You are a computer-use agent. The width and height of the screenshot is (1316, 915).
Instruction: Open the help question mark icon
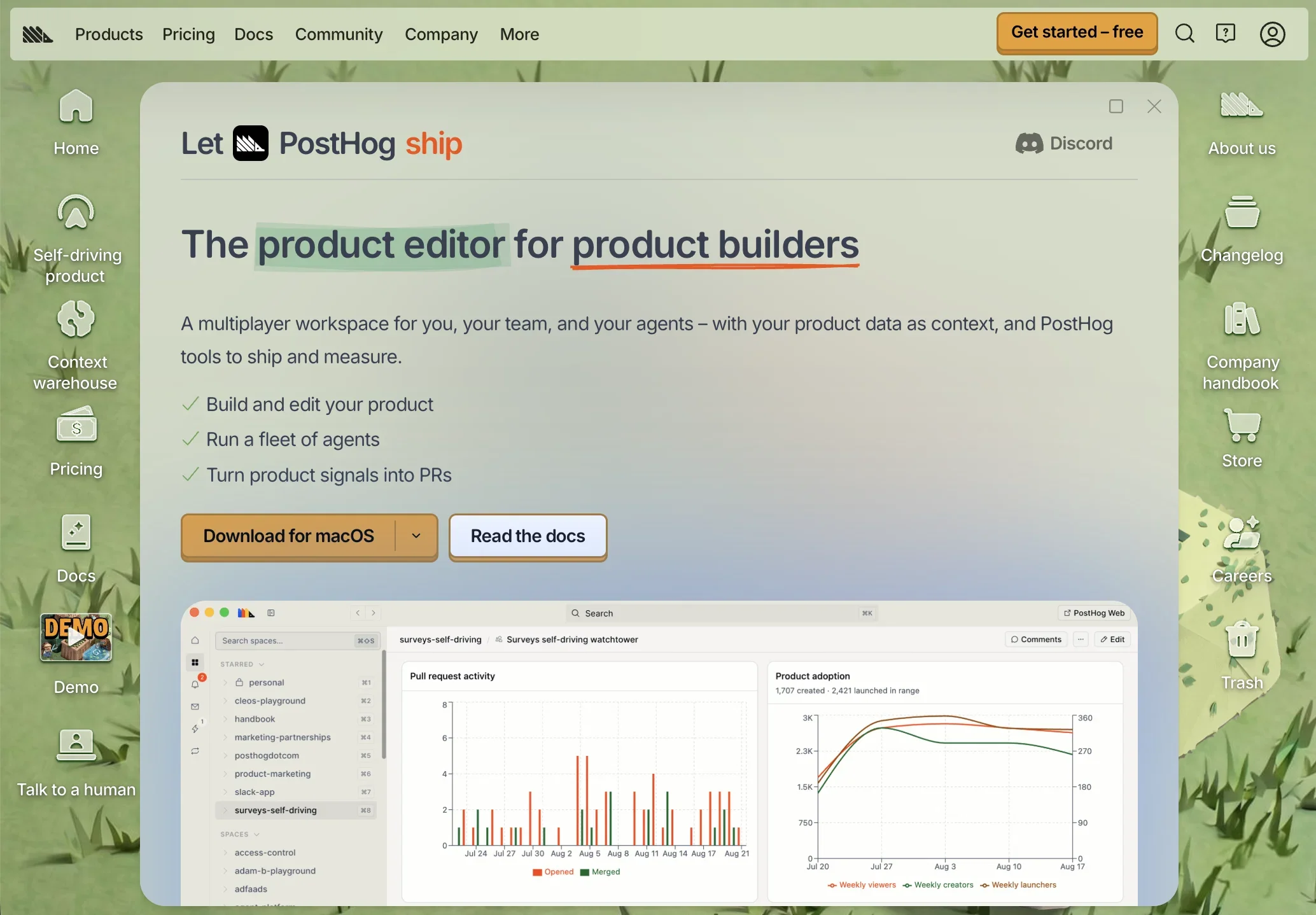pyautogui.click(x=1225, y=33)
